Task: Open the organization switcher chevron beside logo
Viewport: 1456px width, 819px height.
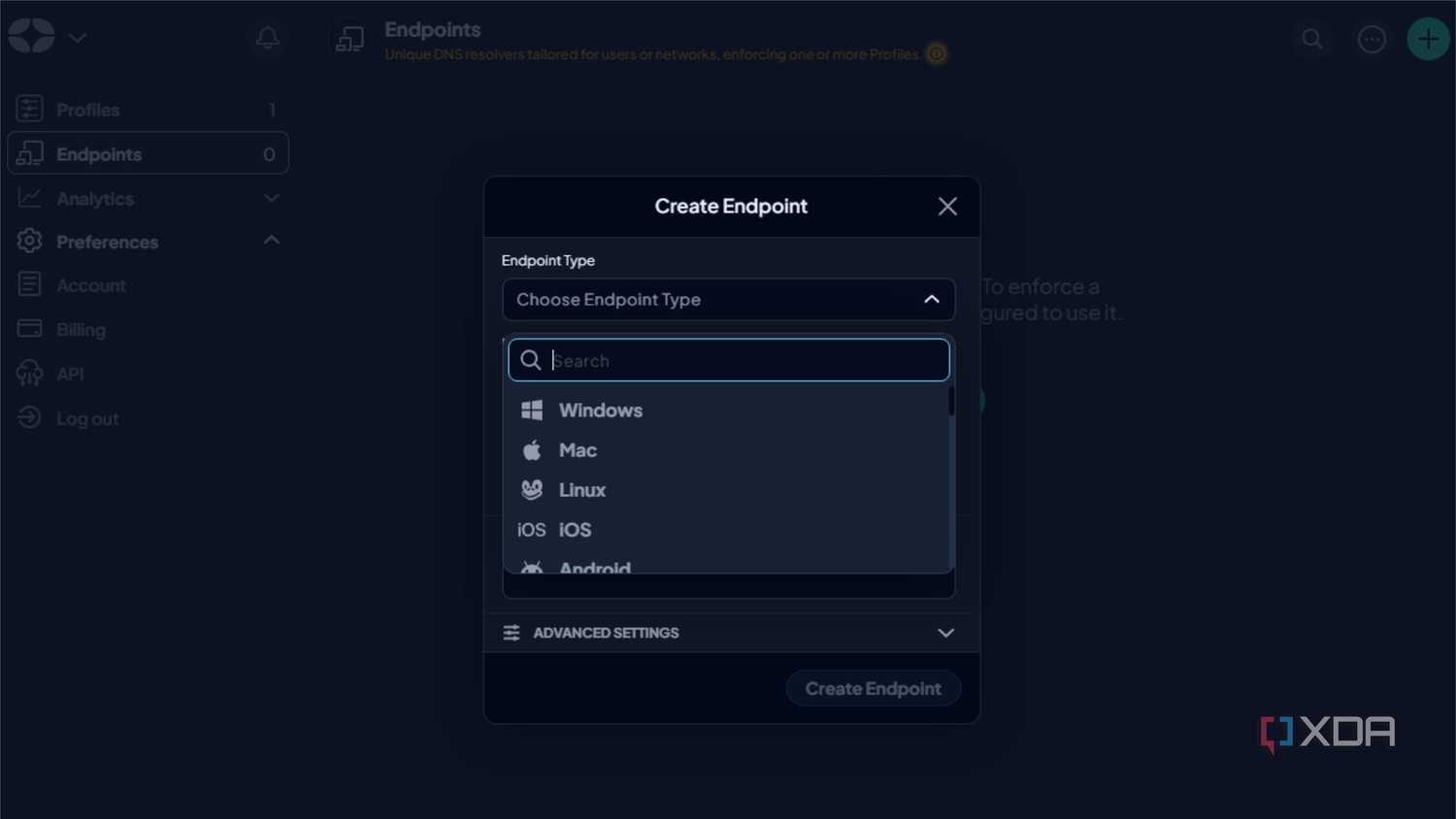Action: point(78,38)
